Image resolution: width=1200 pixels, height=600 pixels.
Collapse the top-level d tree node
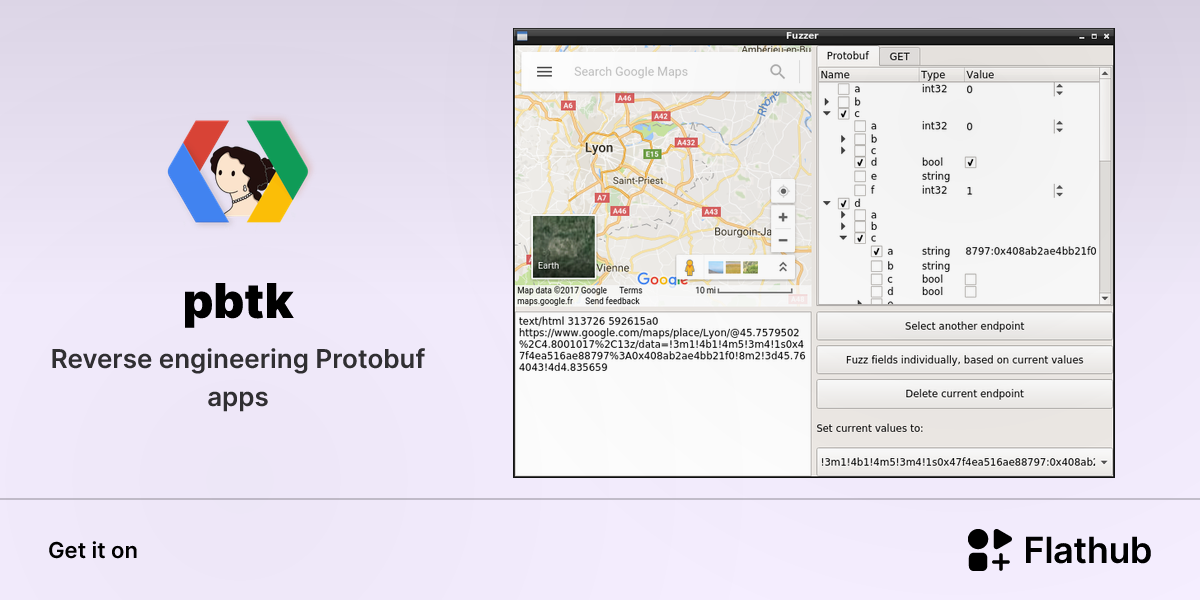(826, 203)
